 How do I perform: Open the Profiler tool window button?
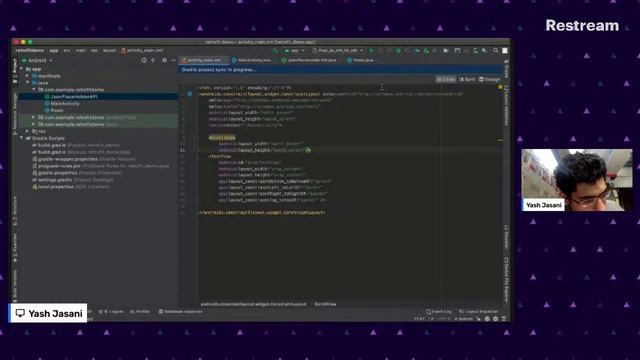pos(140,311)
